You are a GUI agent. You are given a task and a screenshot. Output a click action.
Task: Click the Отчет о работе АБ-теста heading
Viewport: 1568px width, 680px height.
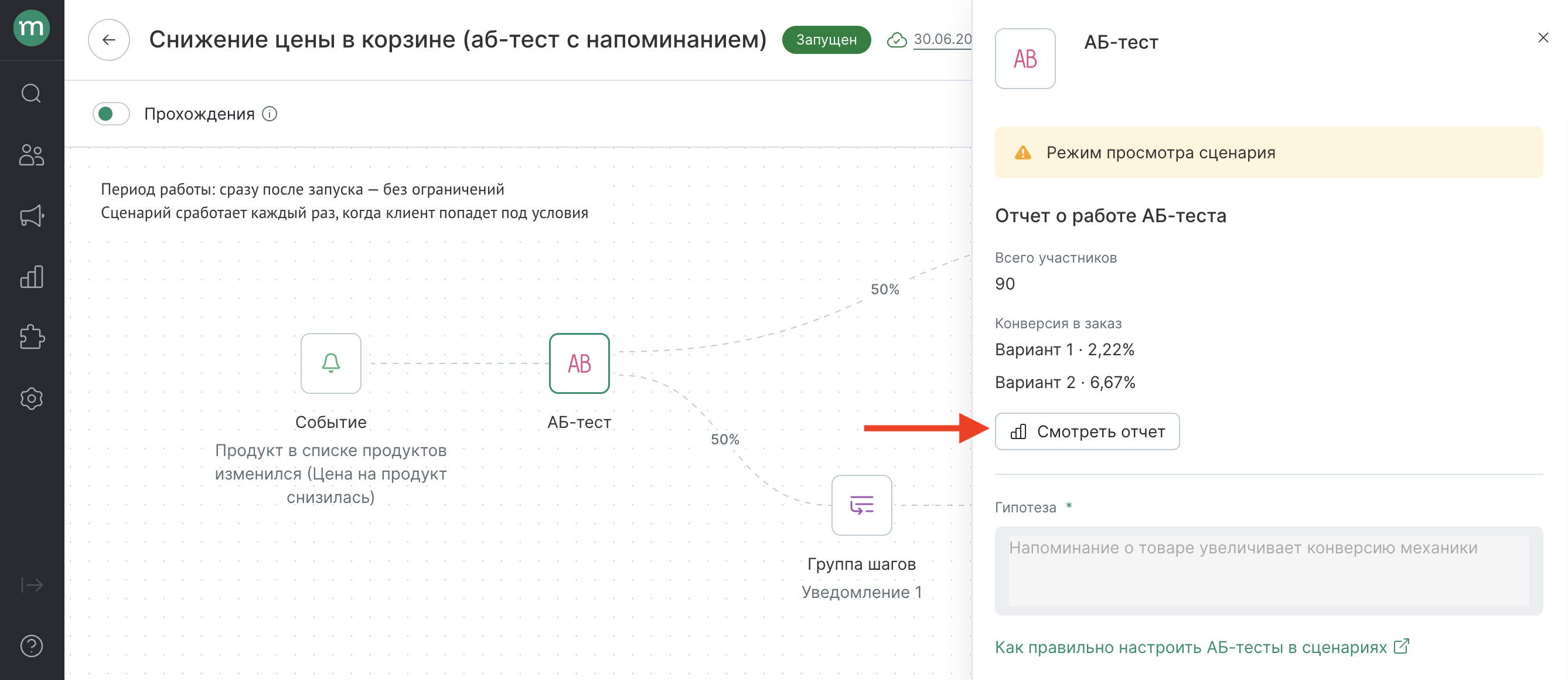click(1111, 216)
